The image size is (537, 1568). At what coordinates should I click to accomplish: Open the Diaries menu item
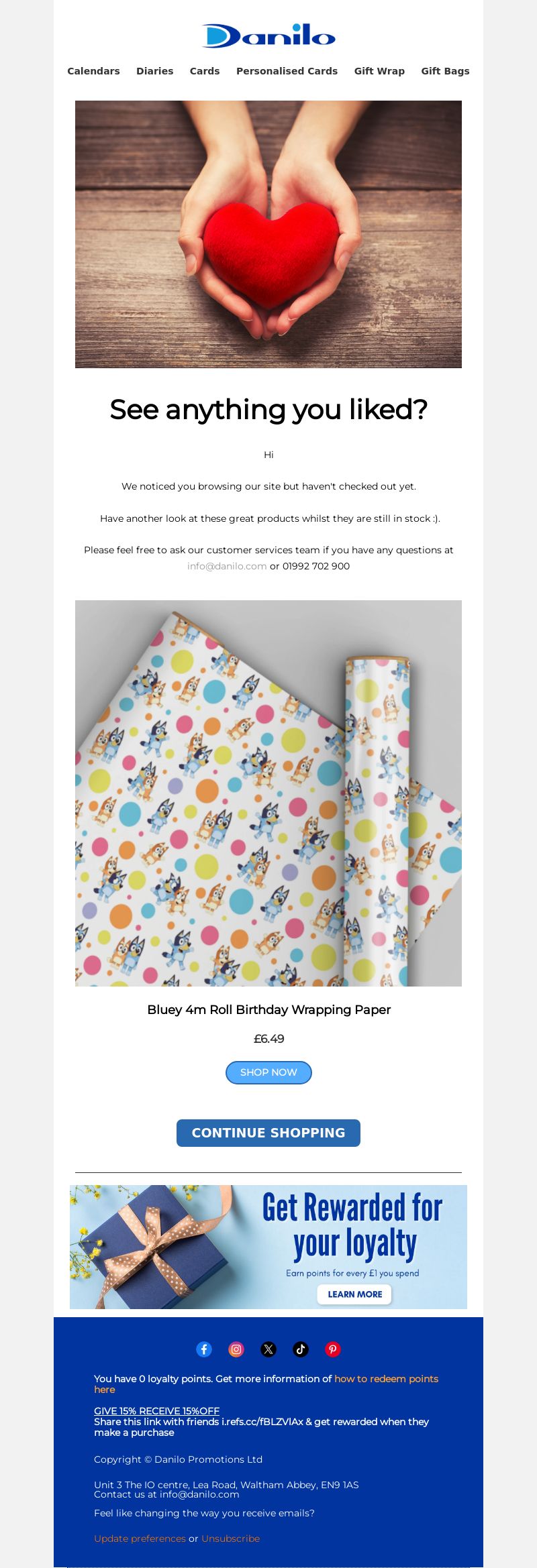point(155,71)
